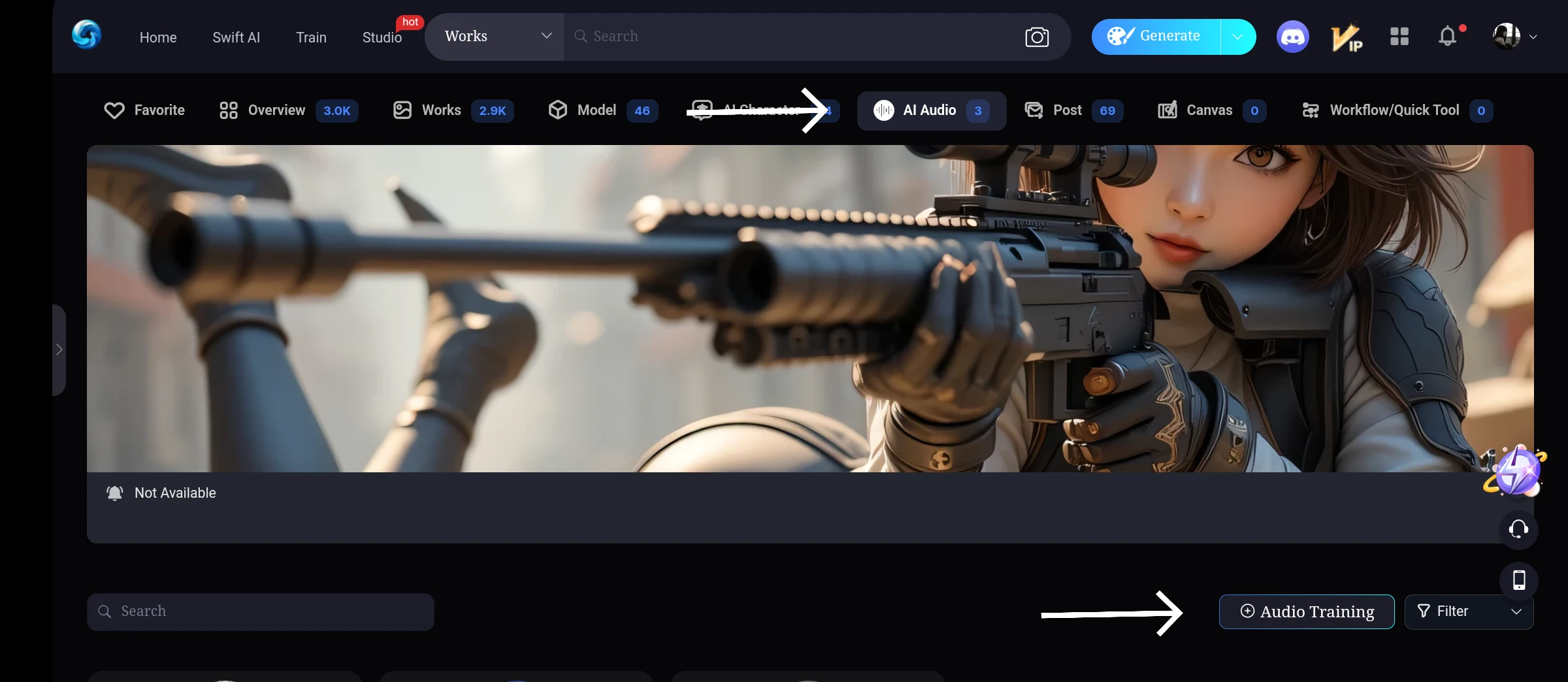The width and height of the screenshot is (1568, 682).
Task: Click the 2.9K Works count badge
Action: 493,110
